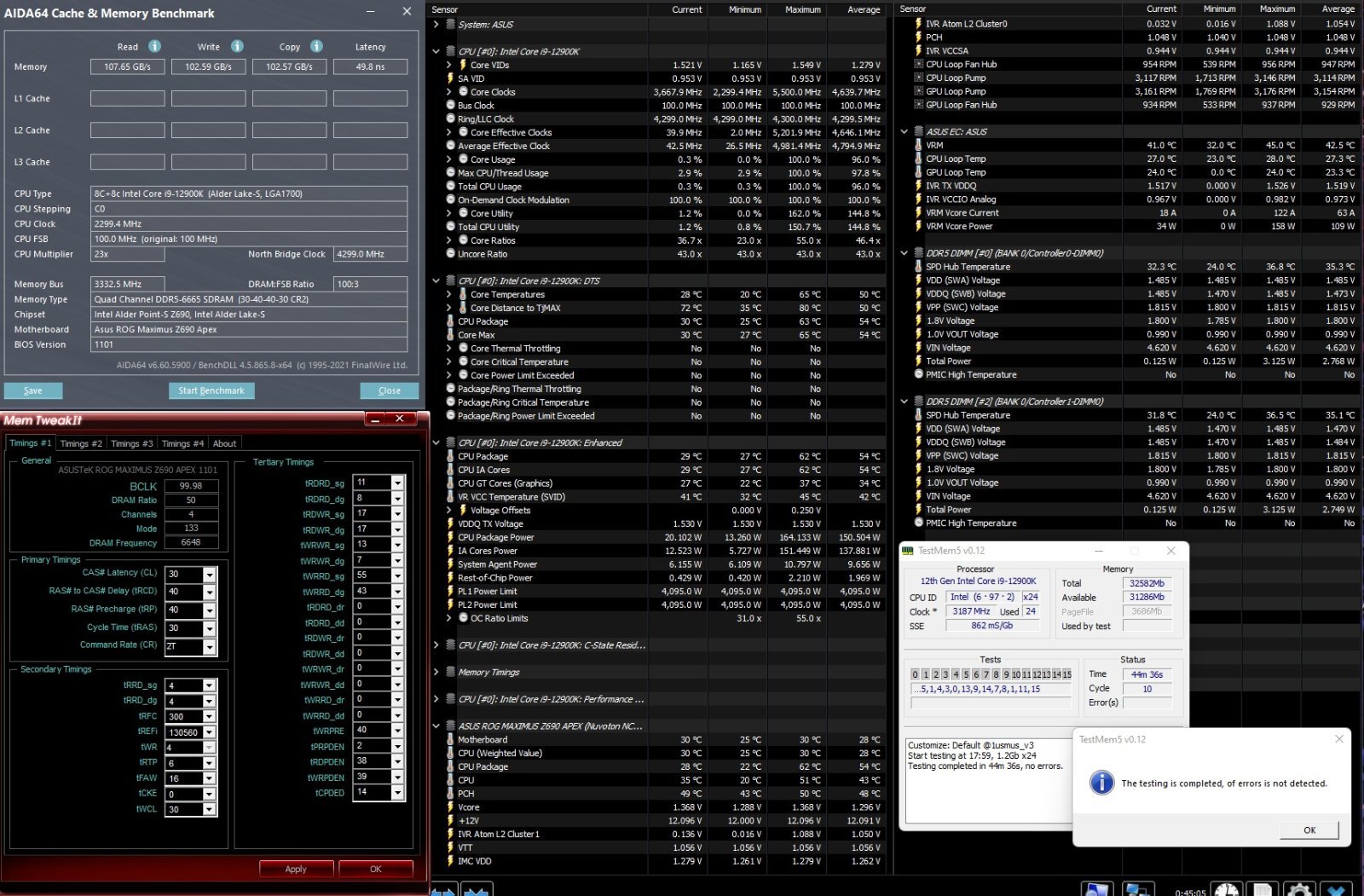Open the About tab in MemTweakIt
This screenshot has width=1364, height=896.
click(x=225, y=443)
